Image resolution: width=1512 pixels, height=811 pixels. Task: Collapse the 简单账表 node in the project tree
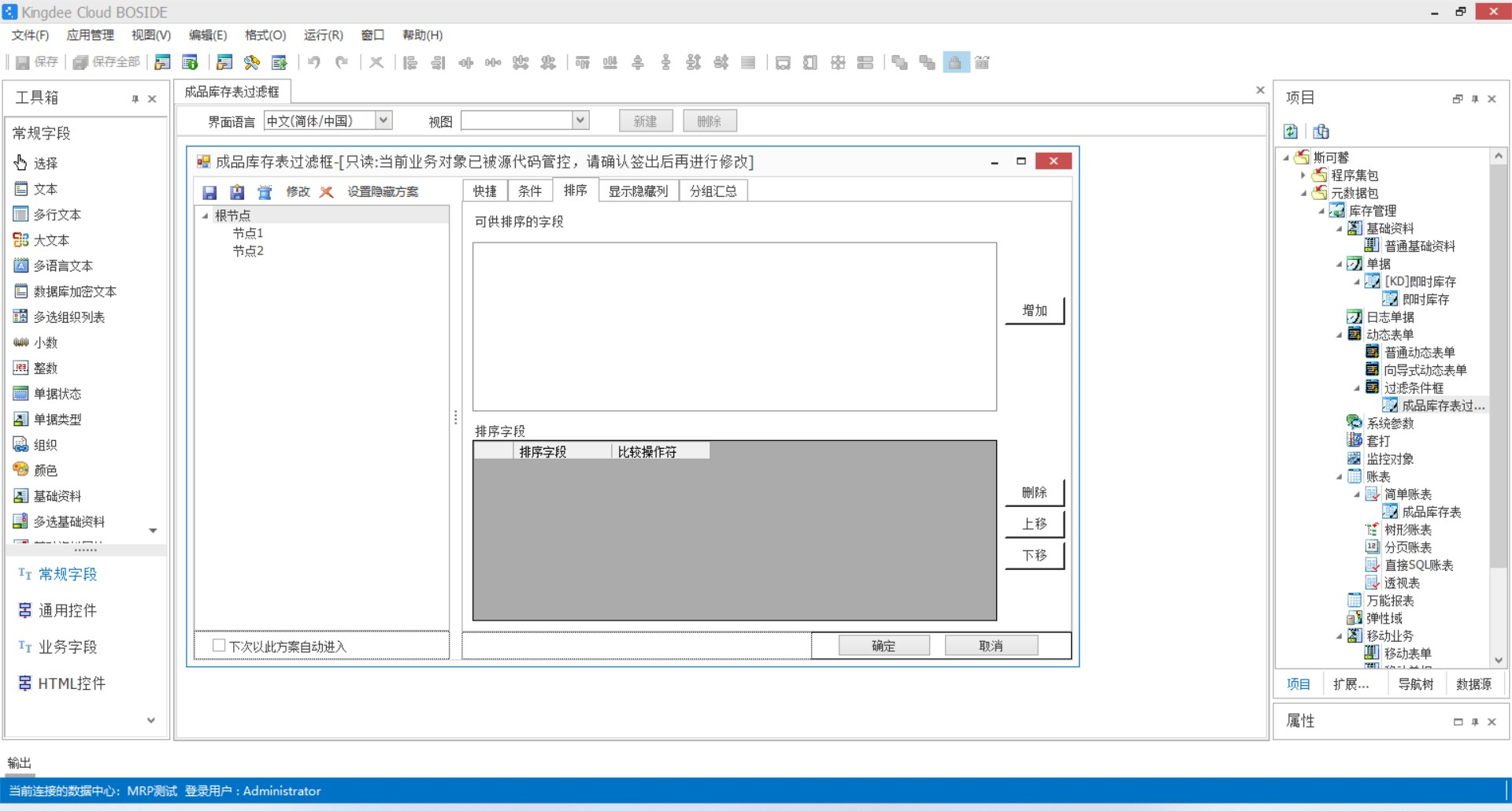tap(1357, 494)
